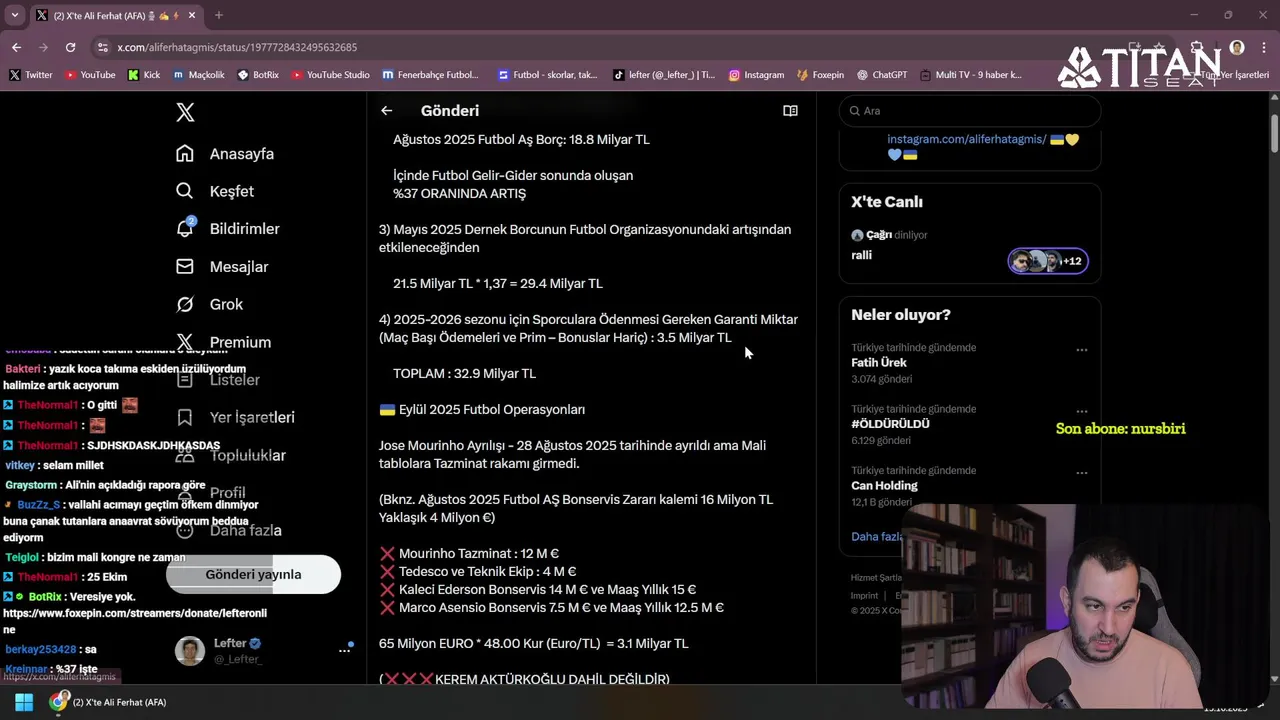
Task: Open Kick bookmark
Action: click(x=144, y=75)
